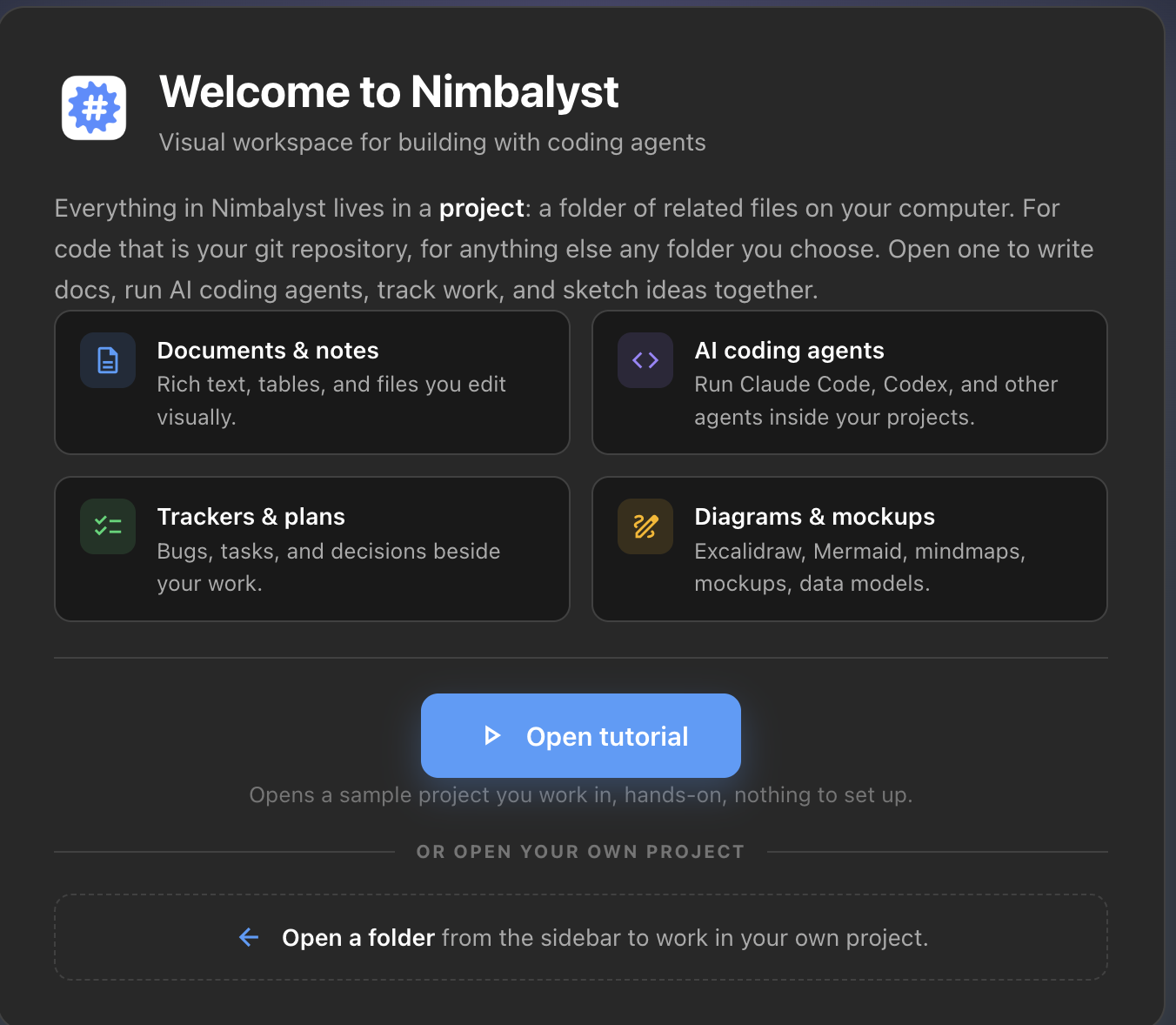Click the Trackers & plans checklist icon
Image resolution: width=1176 pixels, height=1025 pixels.
click(108, 526)
